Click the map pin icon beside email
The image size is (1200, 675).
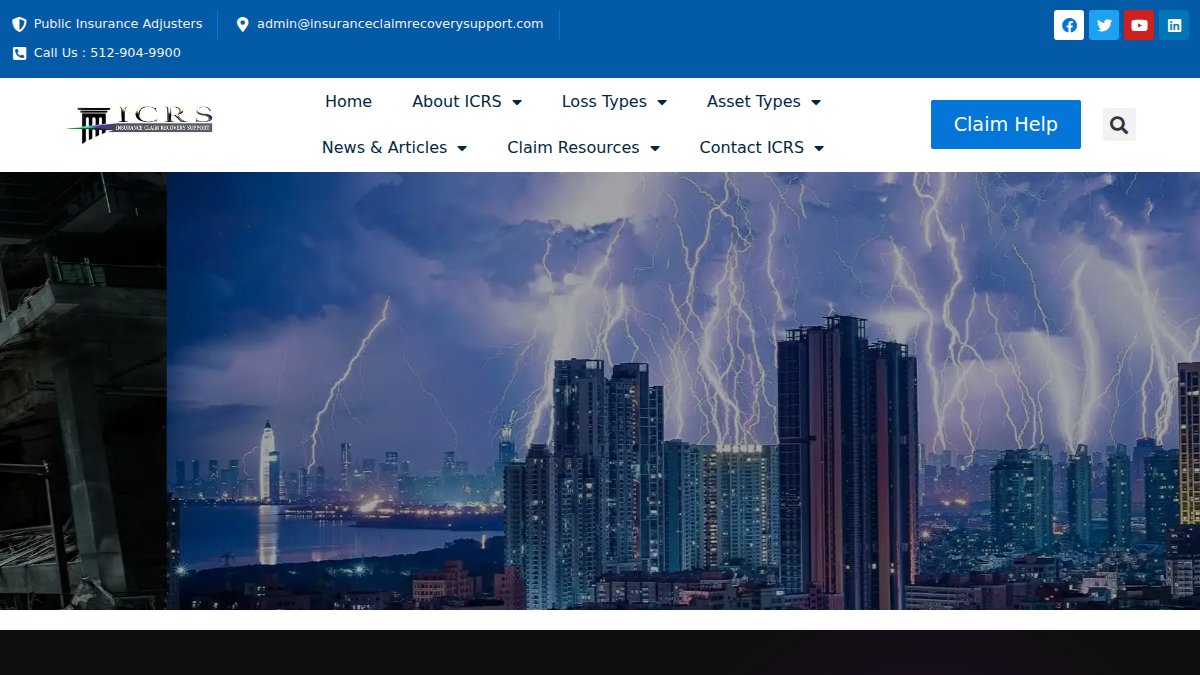(242, 24)
